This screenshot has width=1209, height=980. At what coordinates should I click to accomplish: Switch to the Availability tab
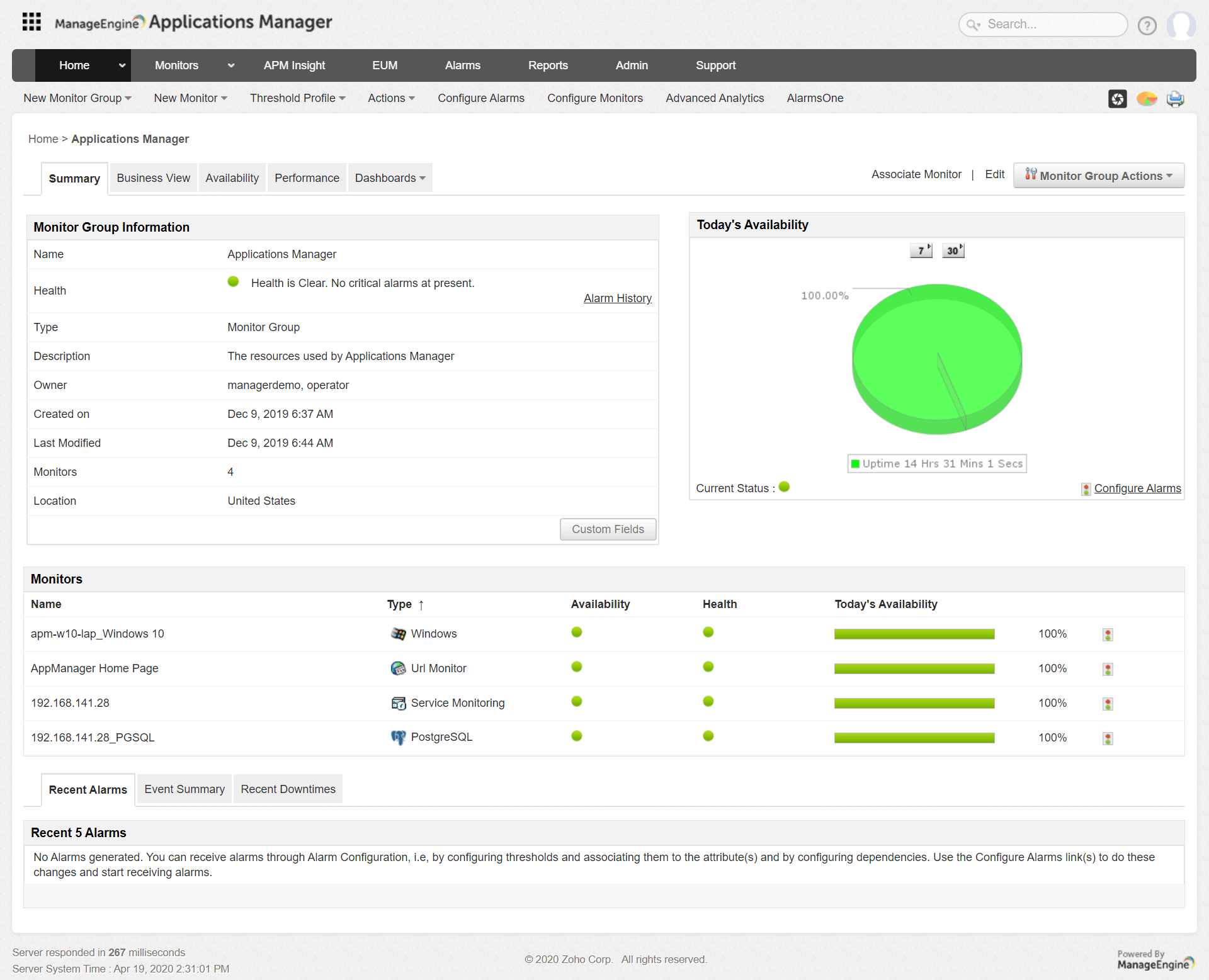click(232, 178)
